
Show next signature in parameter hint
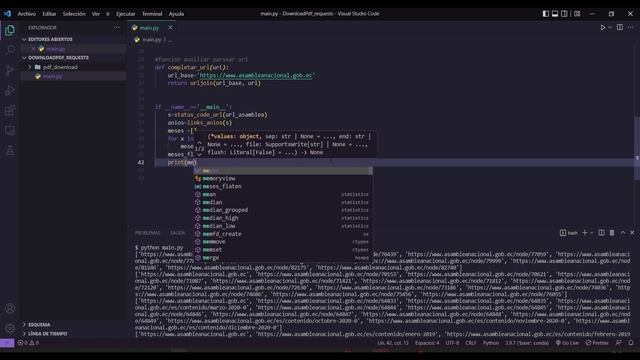(x=199, y=155)
